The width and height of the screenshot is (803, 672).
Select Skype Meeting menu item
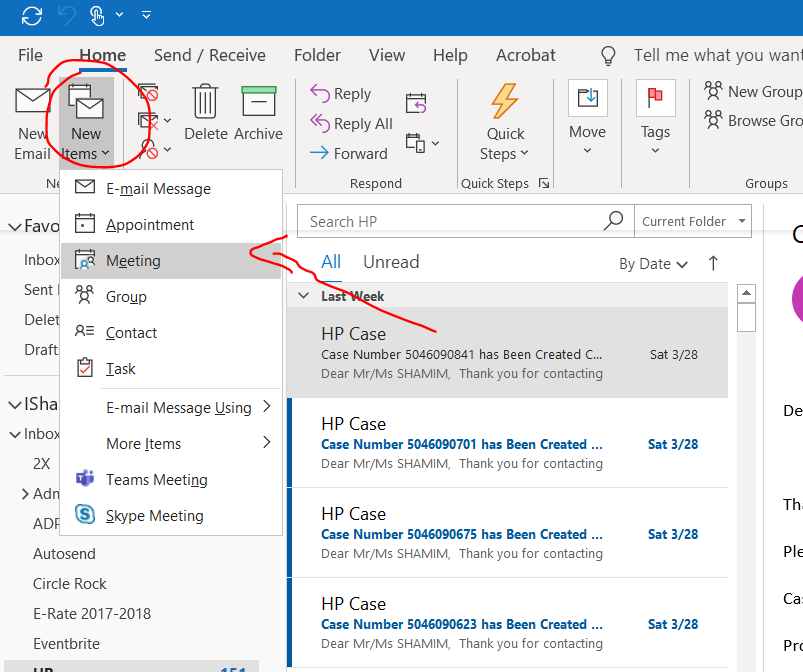[171, 516]
